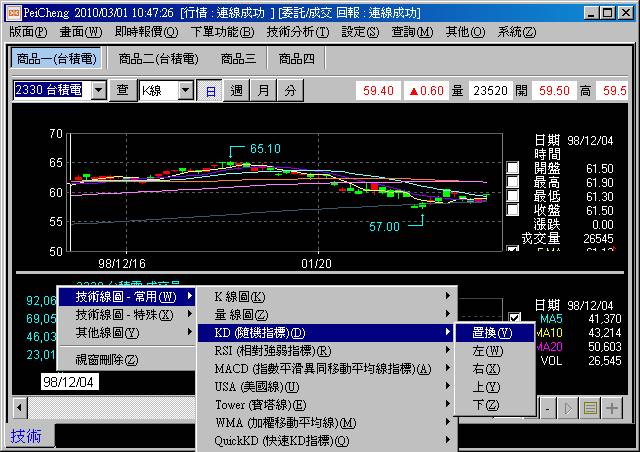This screenshot has width=640, height=452.
Task: Open the 版面(P) menu
Action: tap(28, 31)
